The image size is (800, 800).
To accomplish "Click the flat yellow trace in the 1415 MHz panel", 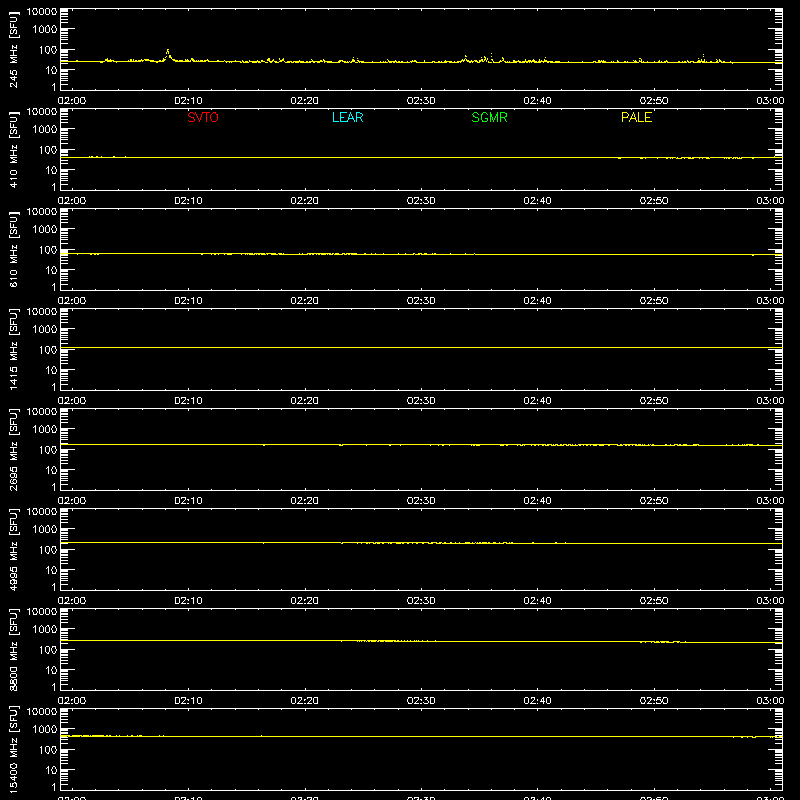I will pos(421,347).
